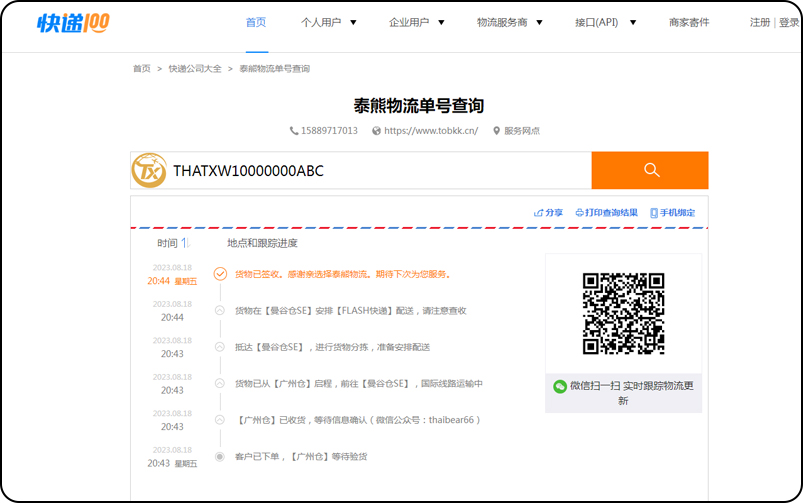Open https://www.tobkk.cn/ website link
Screen dimensions: 803x503
tap(431, 131)
